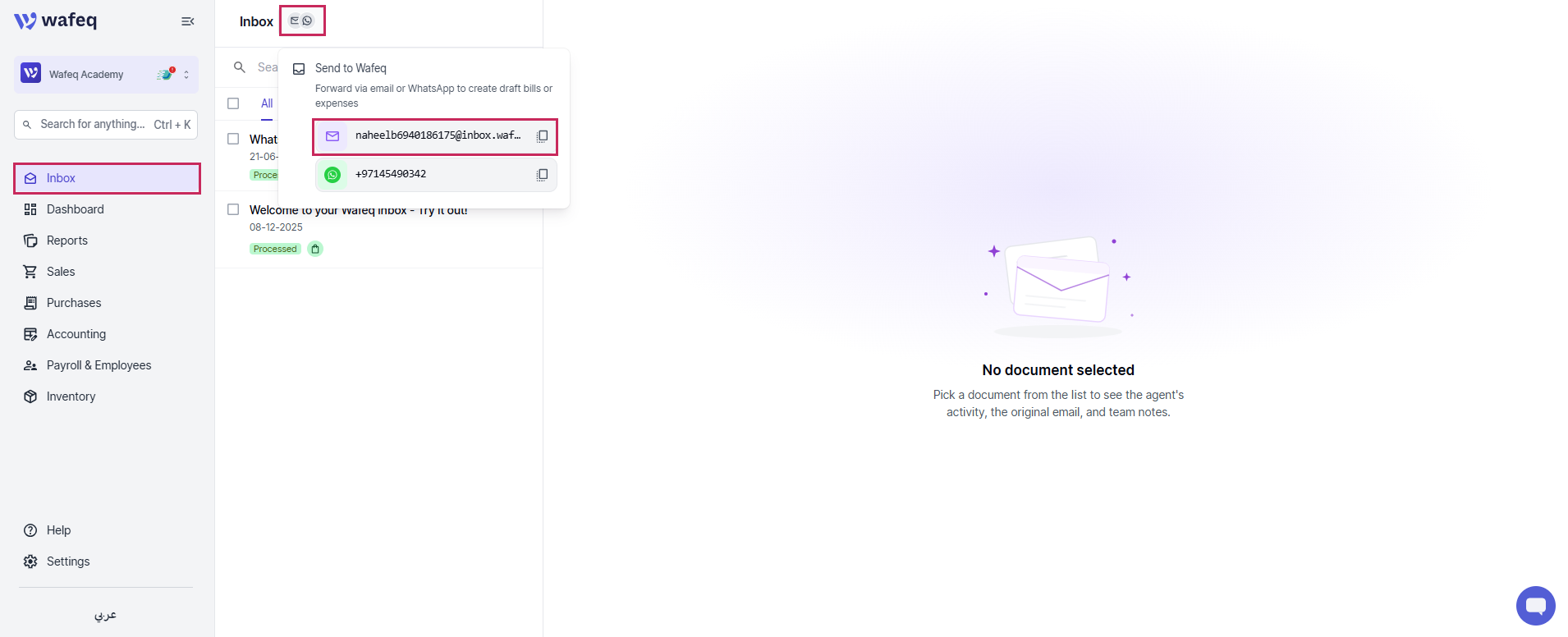Open the Accounting section

point(76,334)
